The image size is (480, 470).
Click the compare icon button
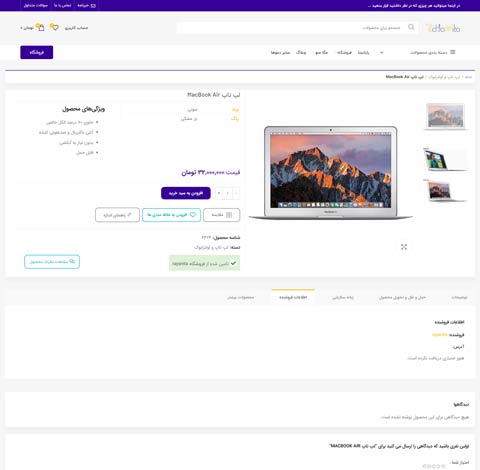221,215
